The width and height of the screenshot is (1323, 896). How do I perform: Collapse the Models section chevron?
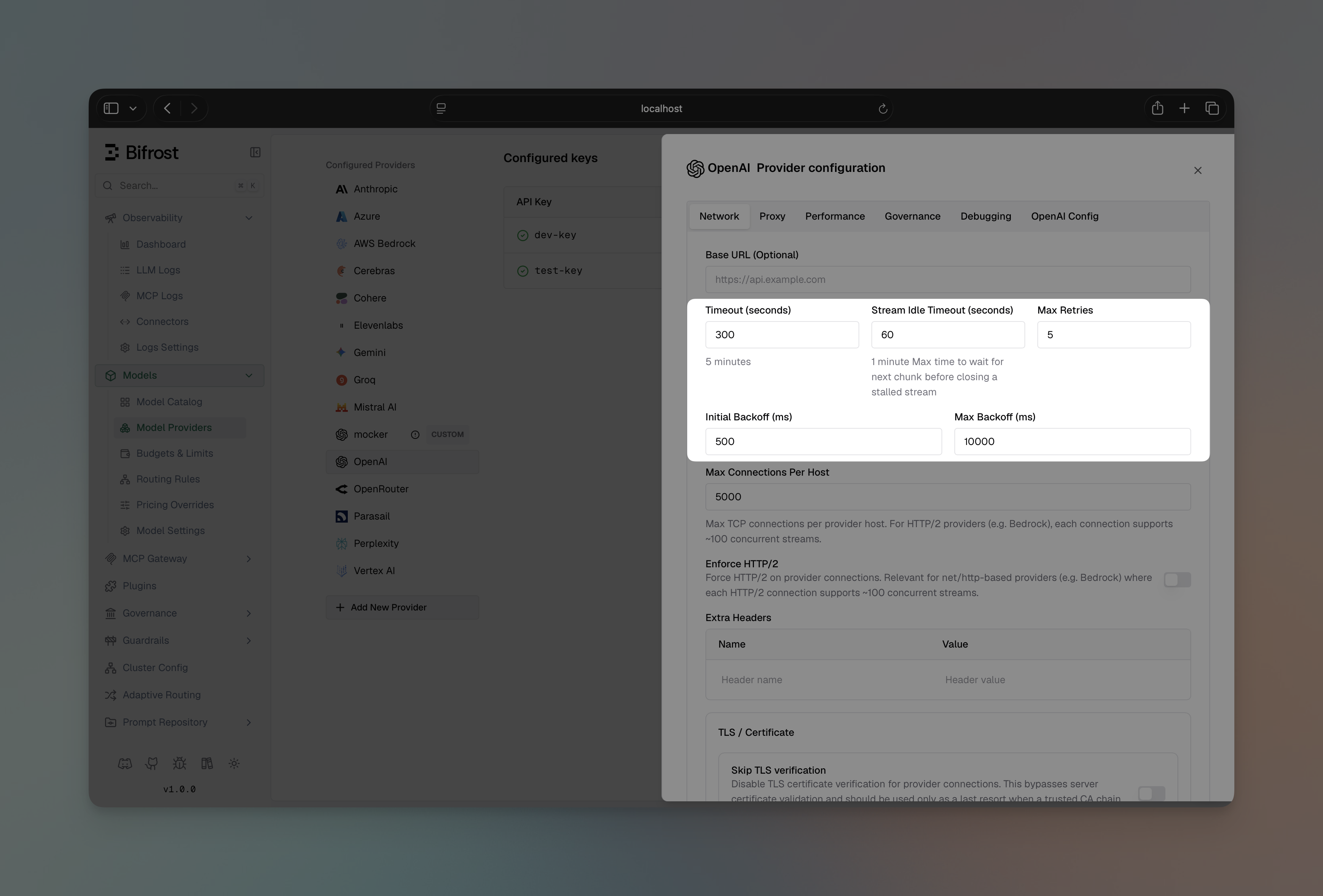[249, 375]
